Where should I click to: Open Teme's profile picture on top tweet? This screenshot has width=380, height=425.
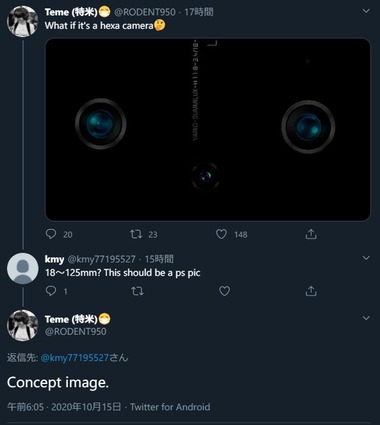[23, 21]
